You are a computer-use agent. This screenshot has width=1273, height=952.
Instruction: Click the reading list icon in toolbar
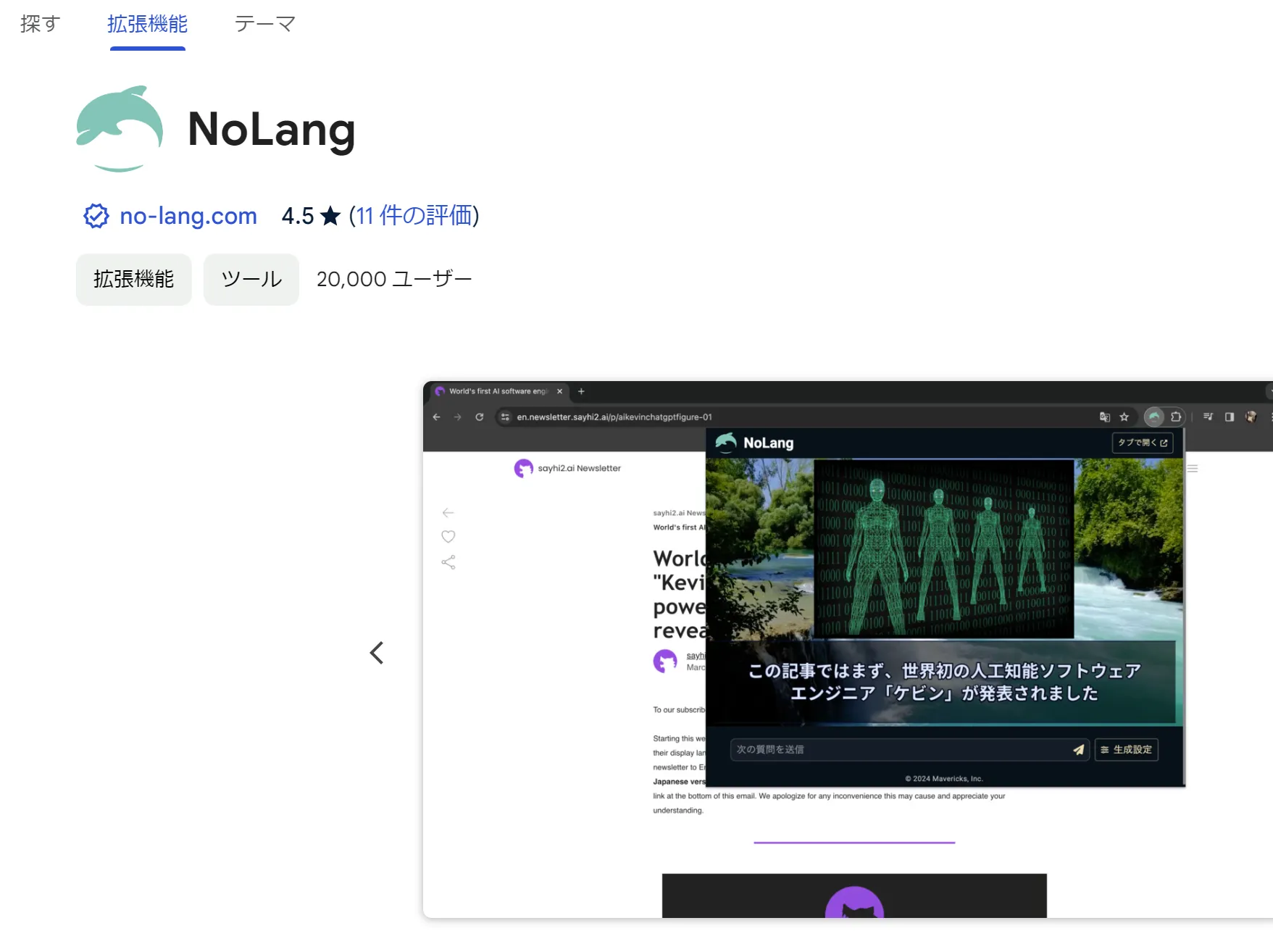point(1208,417)
